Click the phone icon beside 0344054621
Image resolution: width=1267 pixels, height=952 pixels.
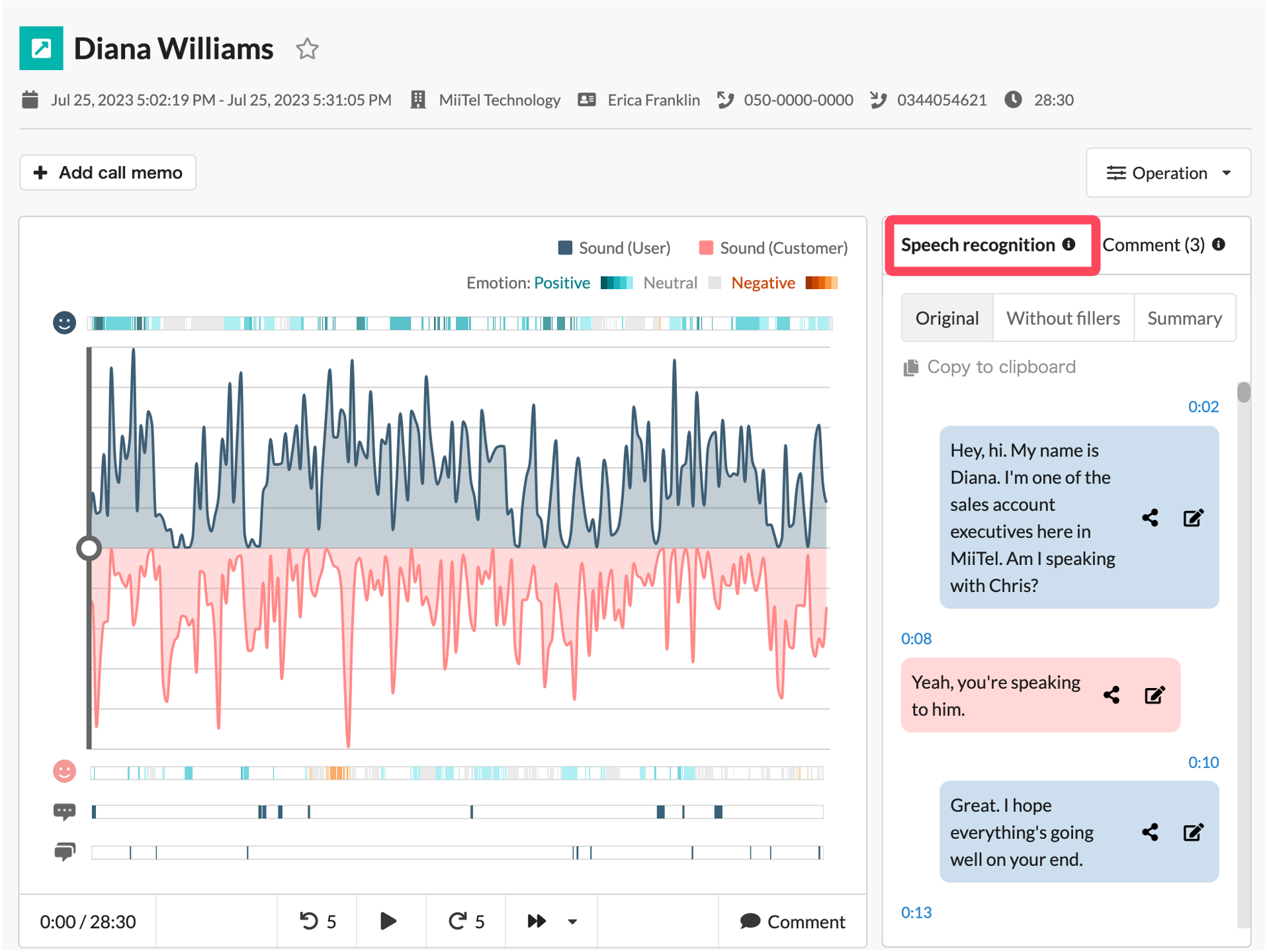coord(878,100)
